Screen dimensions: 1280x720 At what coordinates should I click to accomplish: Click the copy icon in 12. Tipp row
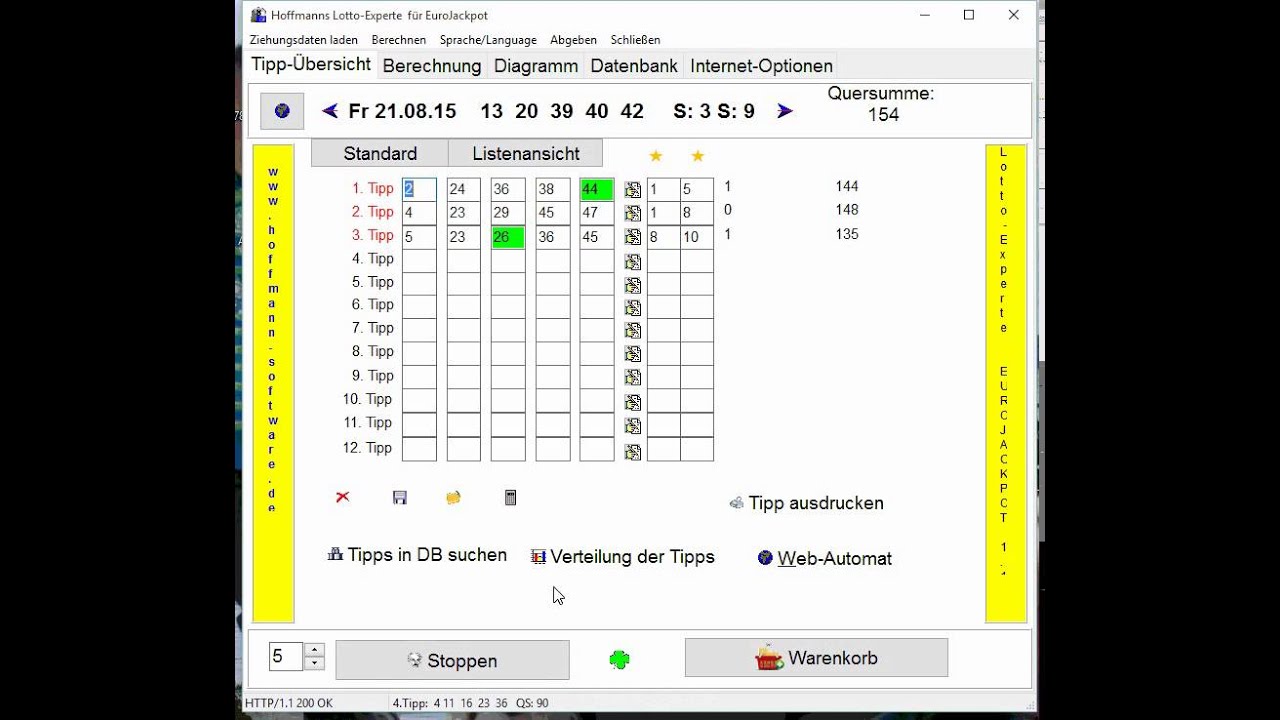click(x=632, y=452)
